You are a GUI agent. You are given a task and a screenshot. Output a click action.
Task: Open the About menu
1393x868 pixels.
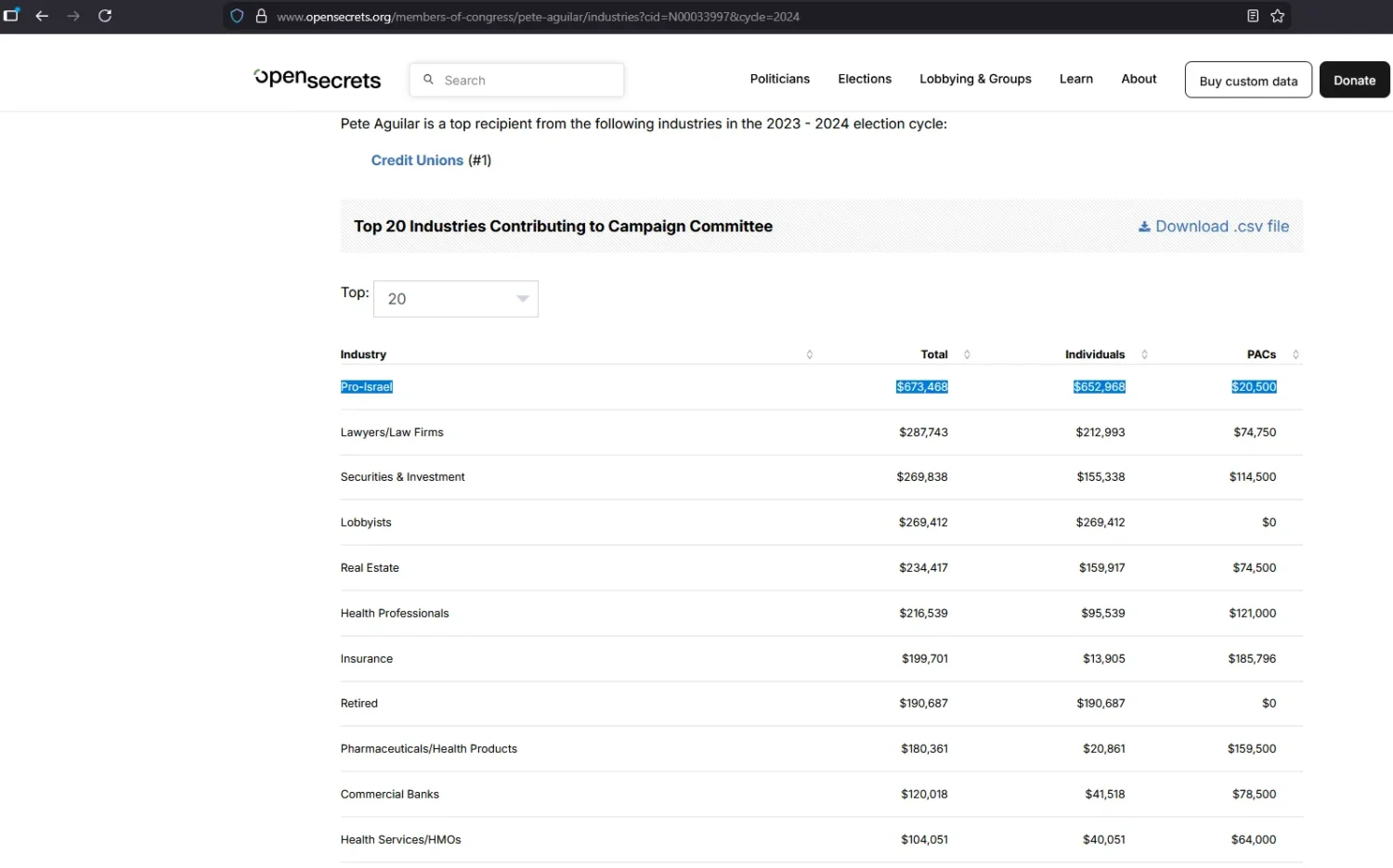(1139, 79)
